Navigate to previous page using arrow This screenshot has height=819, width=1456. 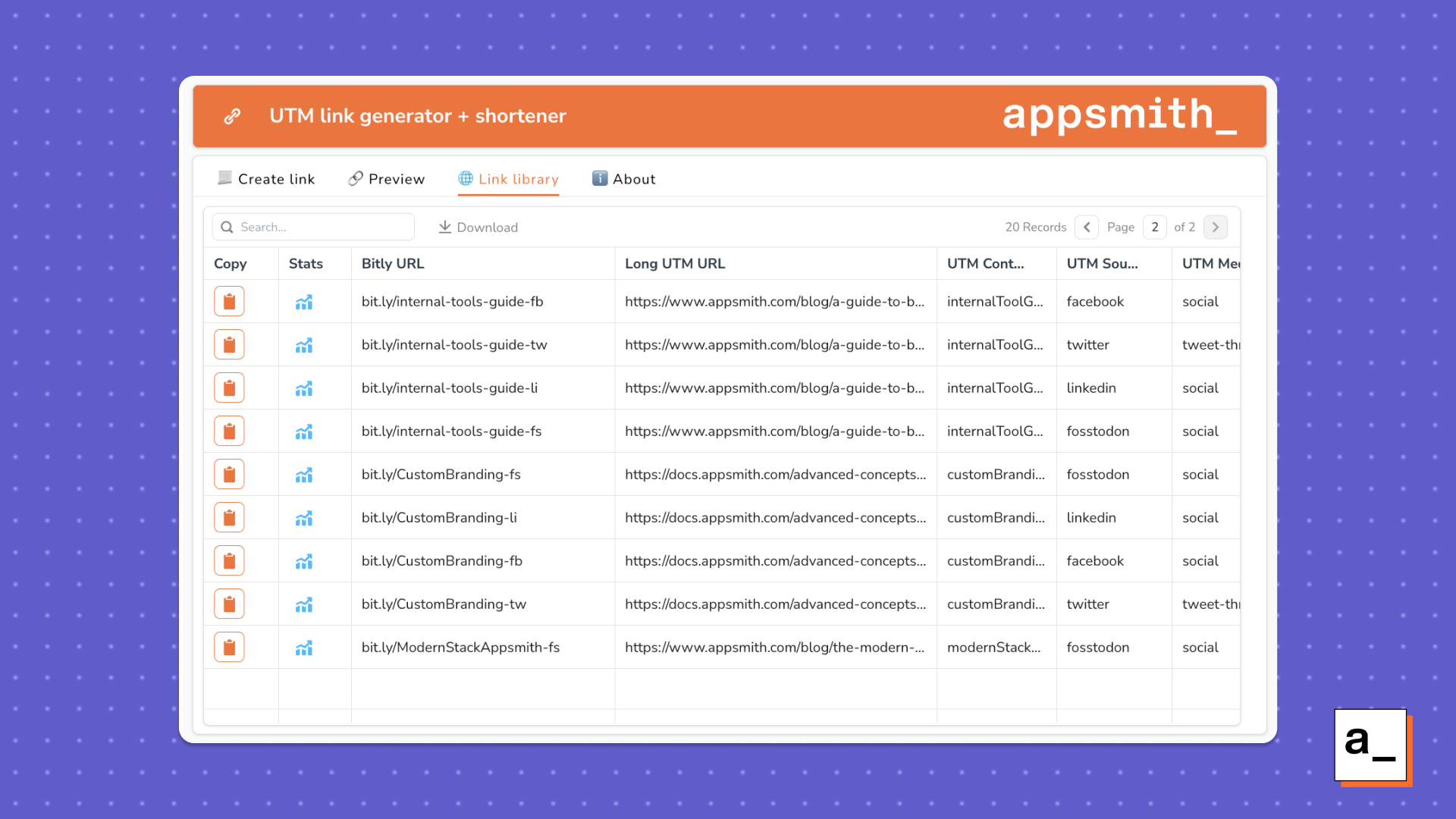[x=1087, y=227]
